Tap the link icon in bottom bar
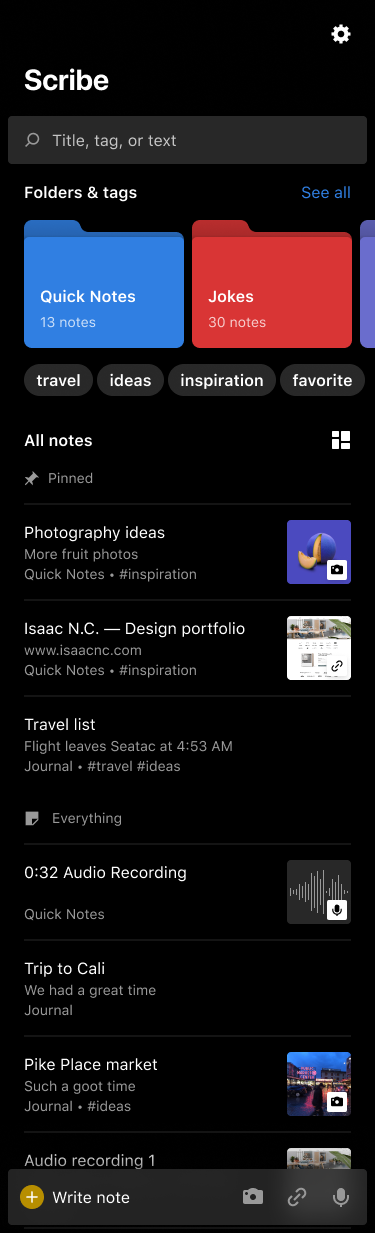375x1233 pixels. tap(297, 1197)
